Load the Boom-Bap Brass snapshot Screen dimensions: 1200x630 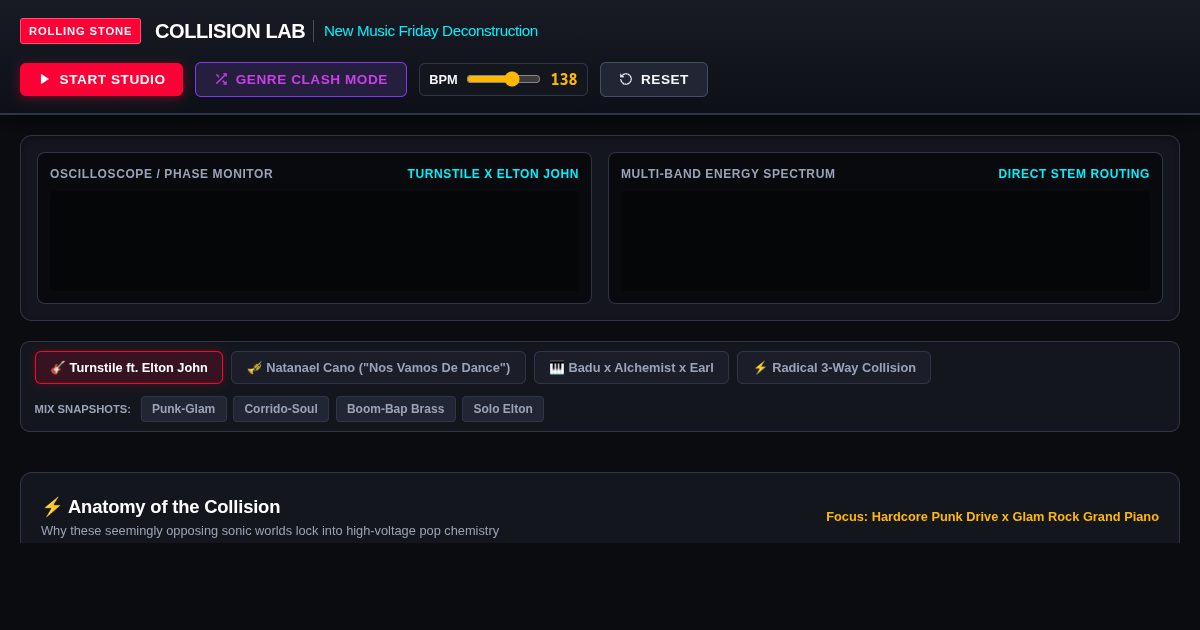396,409
